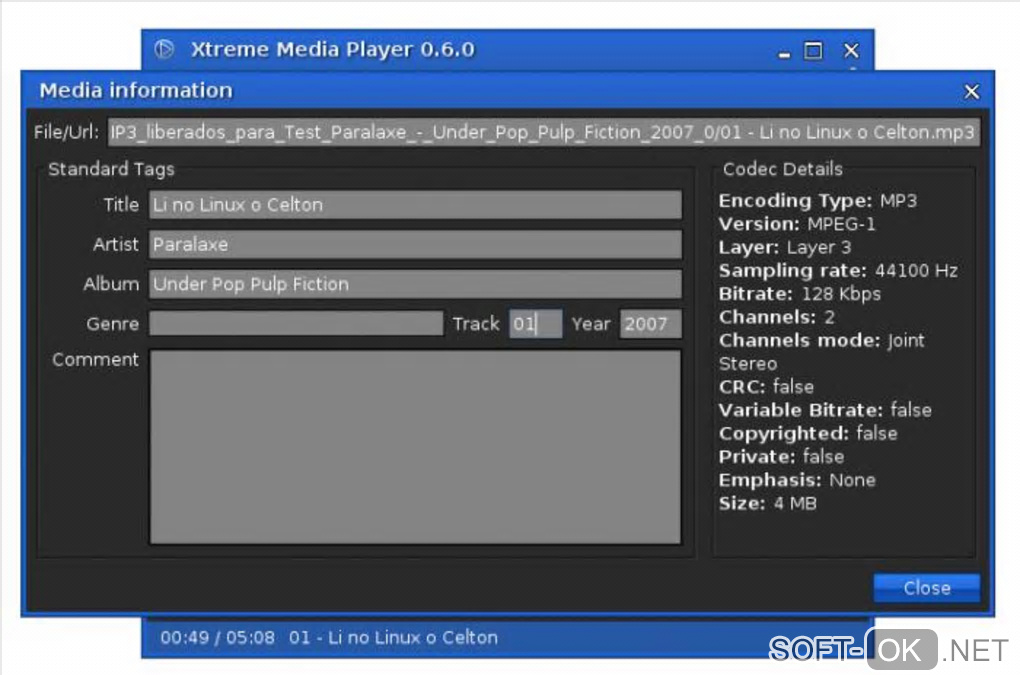Click the 'Channels: 2' text

777,317
